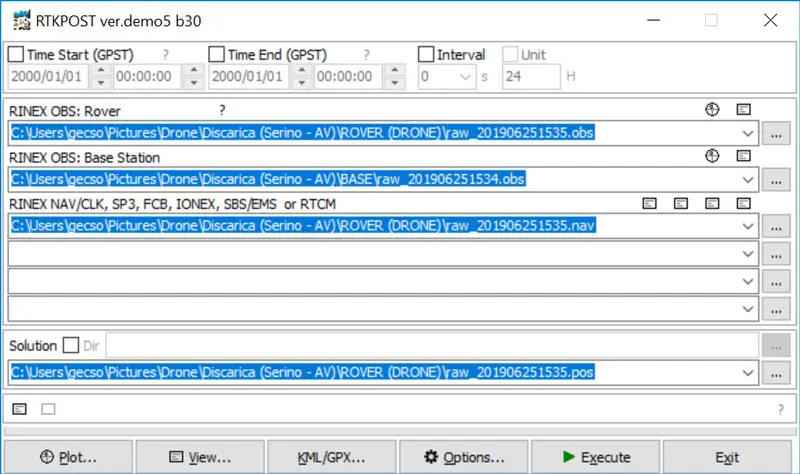Increase the Time End date value

pos(302,70)
